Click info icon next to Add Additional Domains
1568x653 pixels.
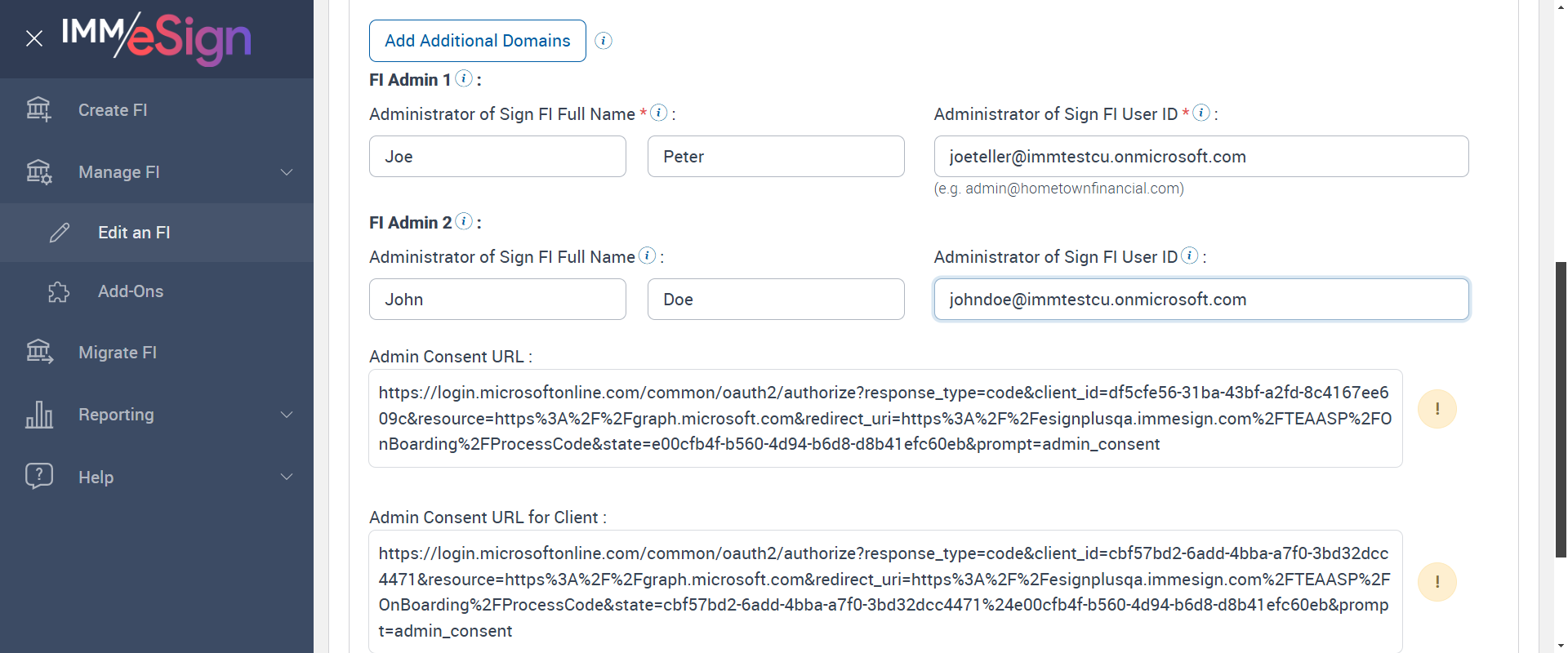[x=604, y=41]
